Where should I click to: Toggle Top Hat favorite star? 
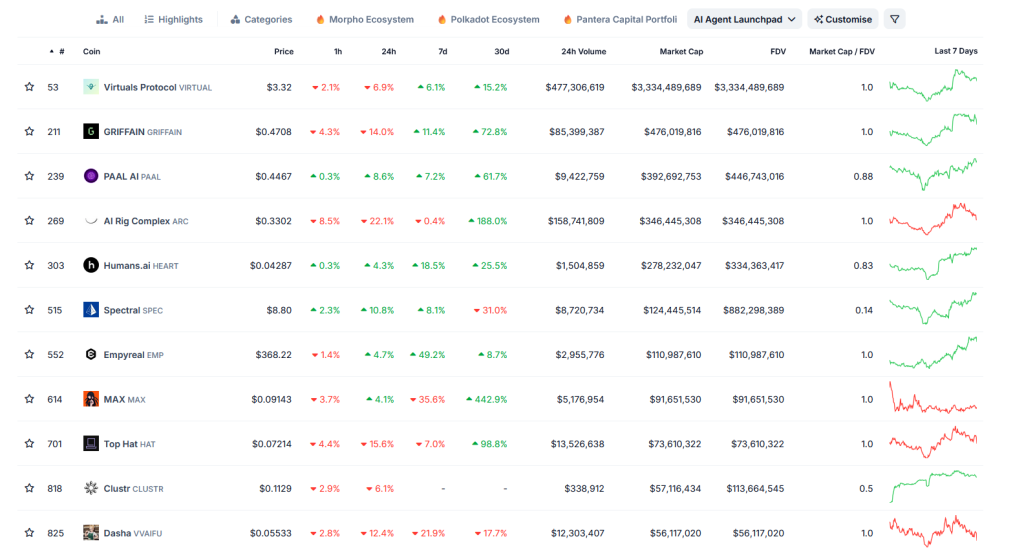pos(29,444)
